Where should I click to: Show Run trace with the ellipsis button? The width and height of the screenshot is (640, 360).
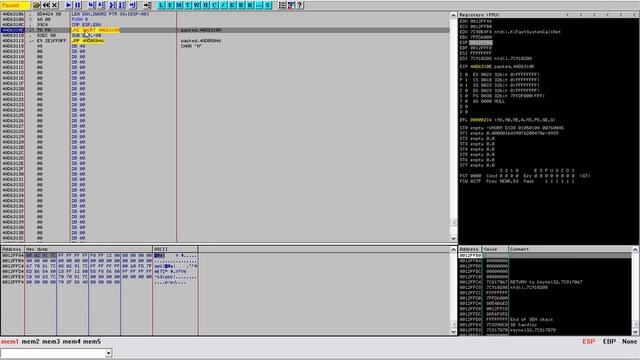pos(259,5)
